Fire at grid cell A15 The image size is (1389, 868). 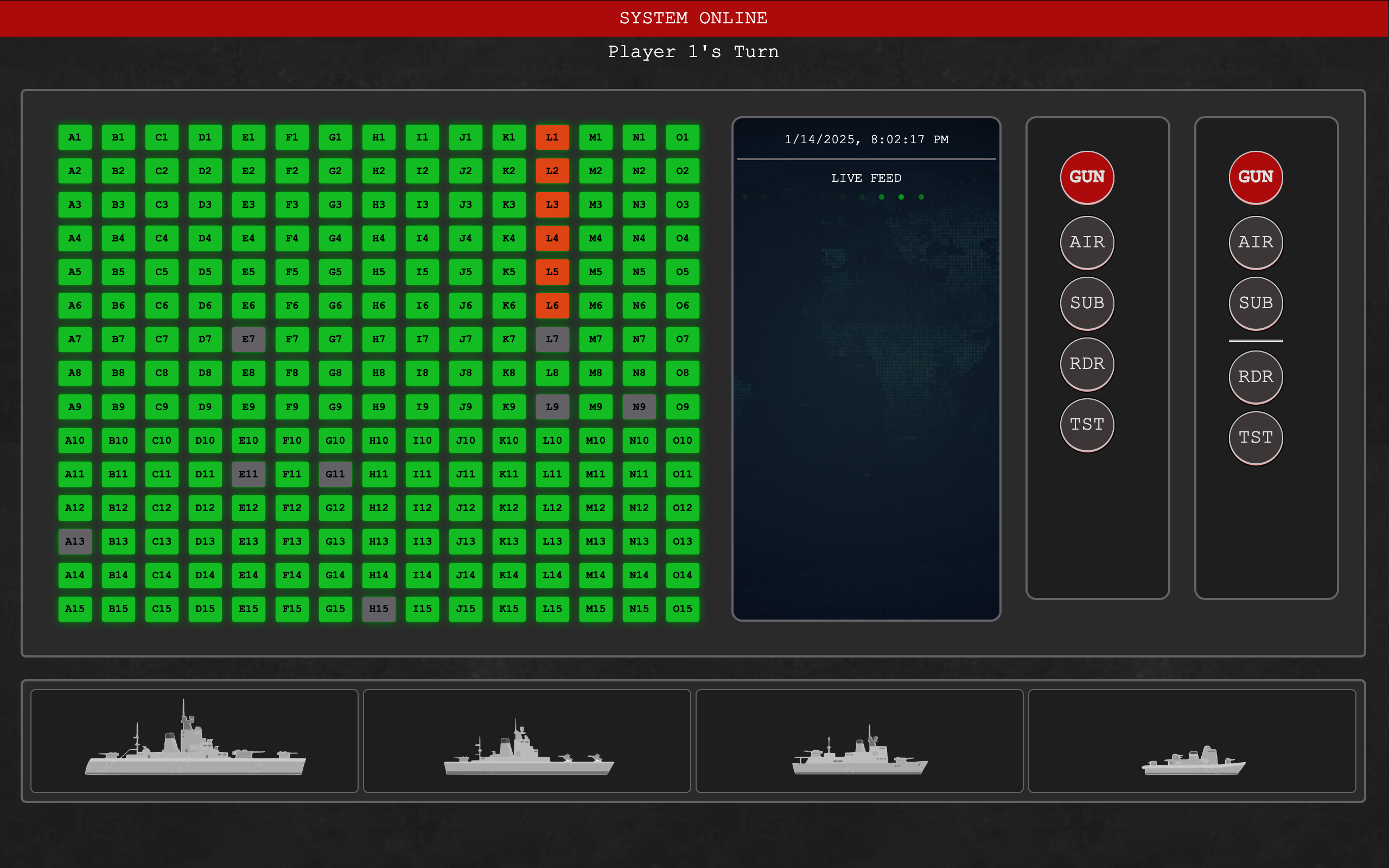(x=75, y=609)
